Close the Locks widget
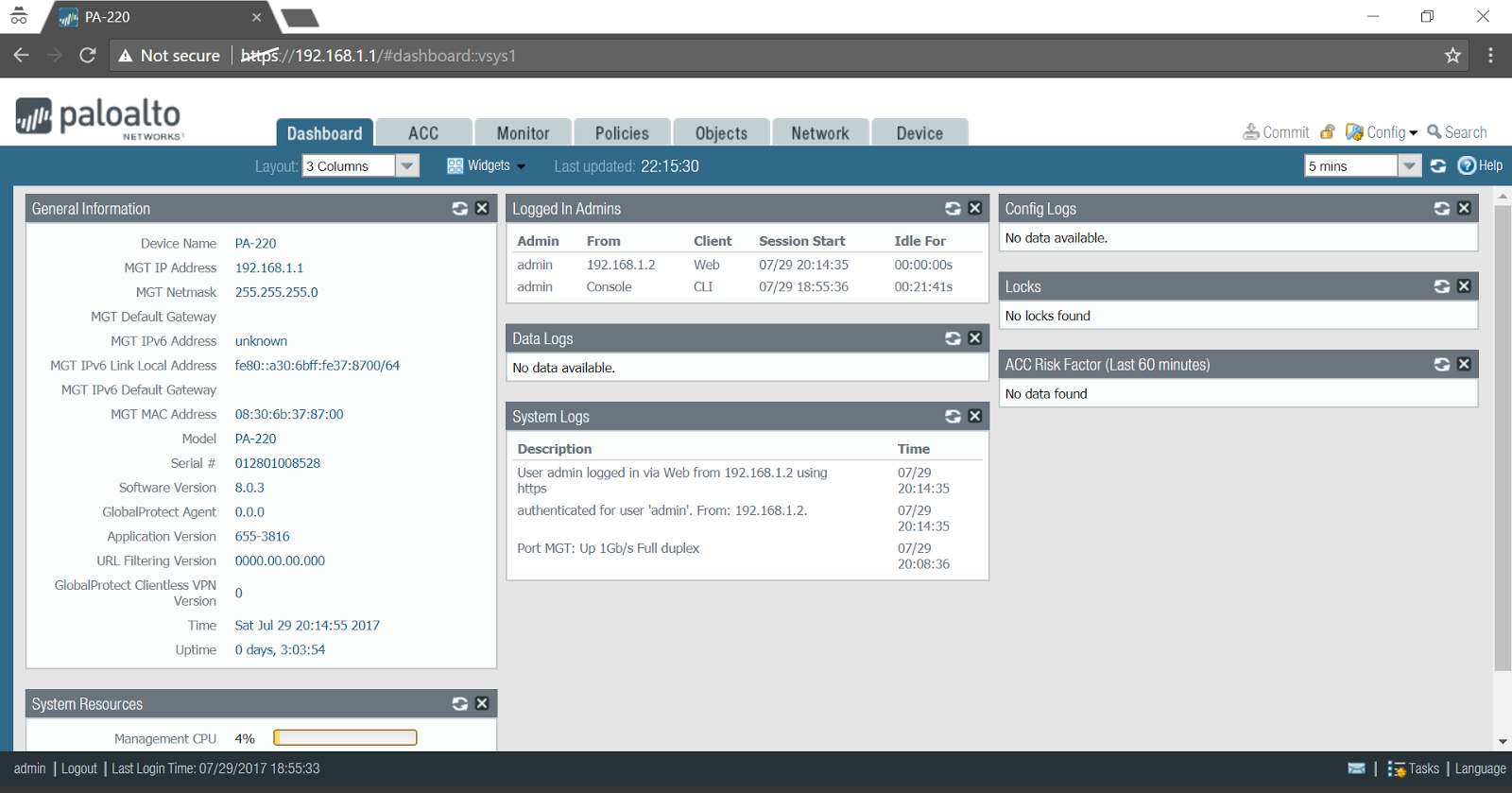Image resolution: width=1512 pixels, height=793 pixels. point(1464,286)
